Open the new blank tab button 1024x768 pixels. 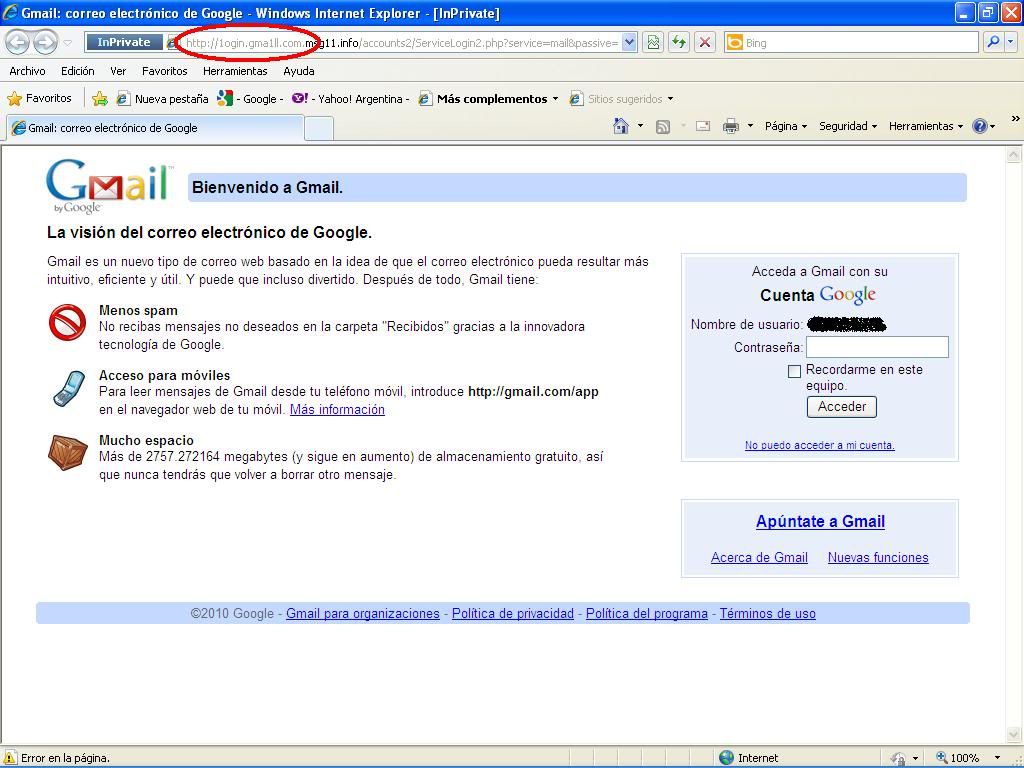point(318,128)
